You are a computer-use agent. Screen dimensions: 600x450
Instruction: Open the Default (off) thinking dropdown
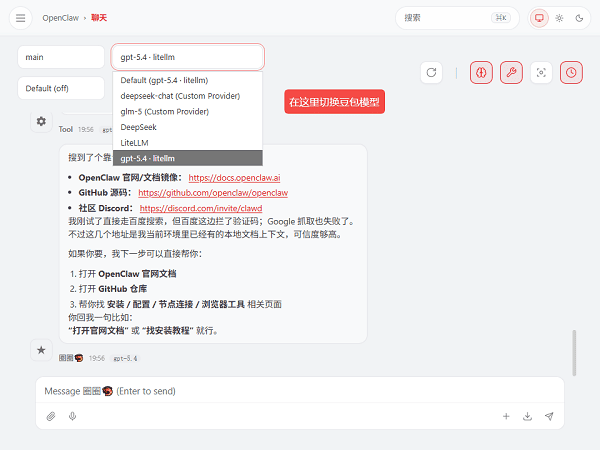pos(61,88)
